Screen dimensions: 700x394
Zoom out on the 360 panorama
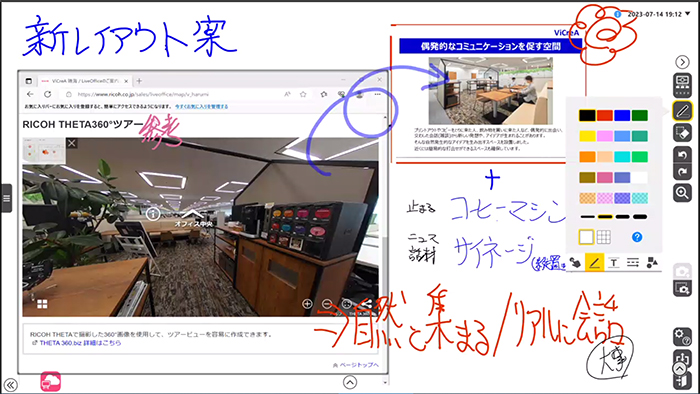coord(327,304)
